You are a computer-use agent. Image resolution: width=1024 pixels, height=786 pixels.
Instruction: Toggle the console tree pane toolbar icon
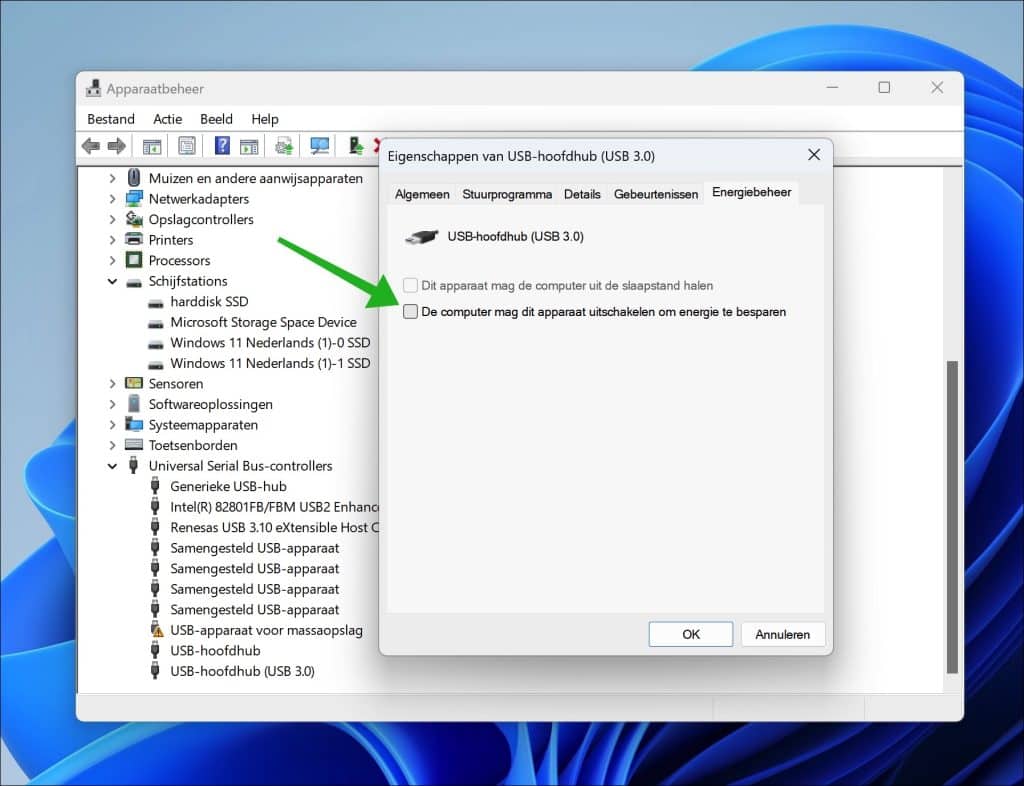152,146
